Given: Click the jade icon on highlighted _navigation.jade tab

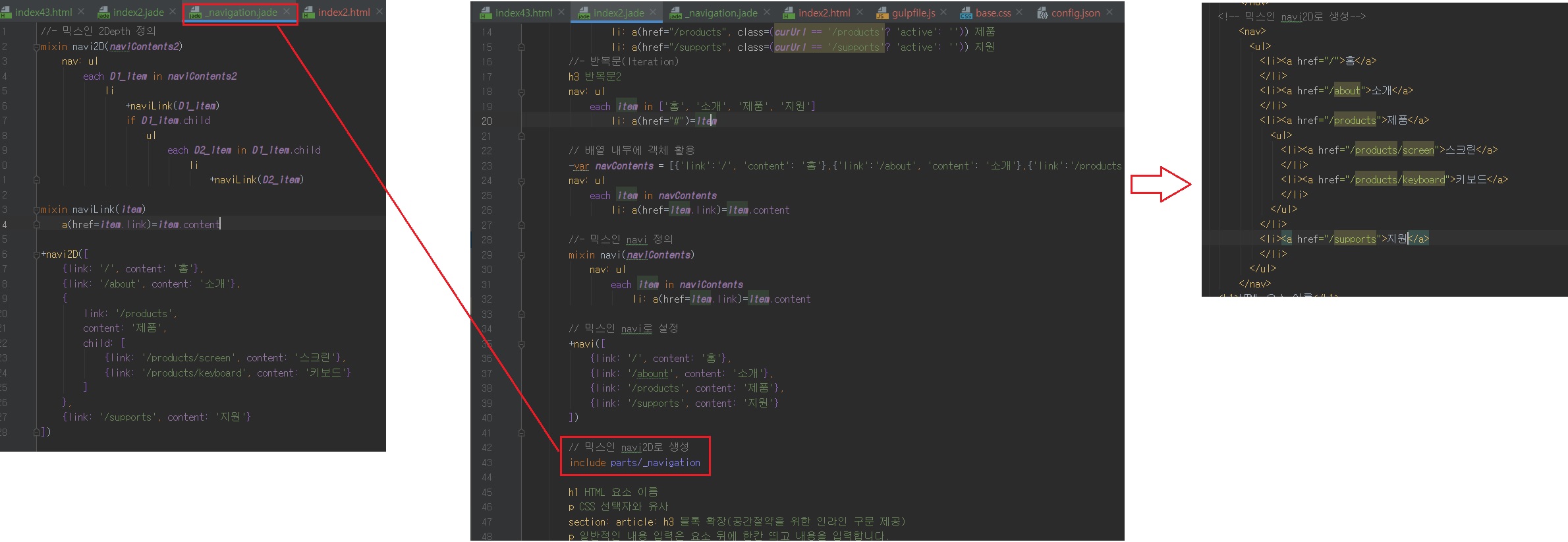Looking at the screenshot, I should pyautogui.click(x=195, y=13).
